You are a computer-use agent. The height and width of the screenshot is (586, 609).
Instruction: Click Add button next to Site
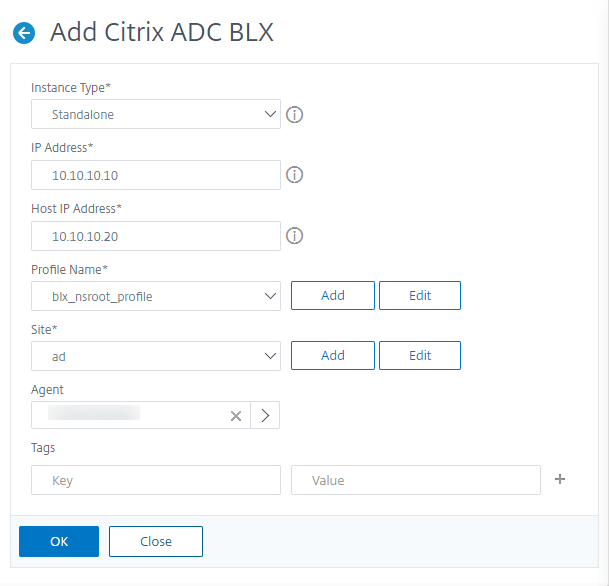333,355
